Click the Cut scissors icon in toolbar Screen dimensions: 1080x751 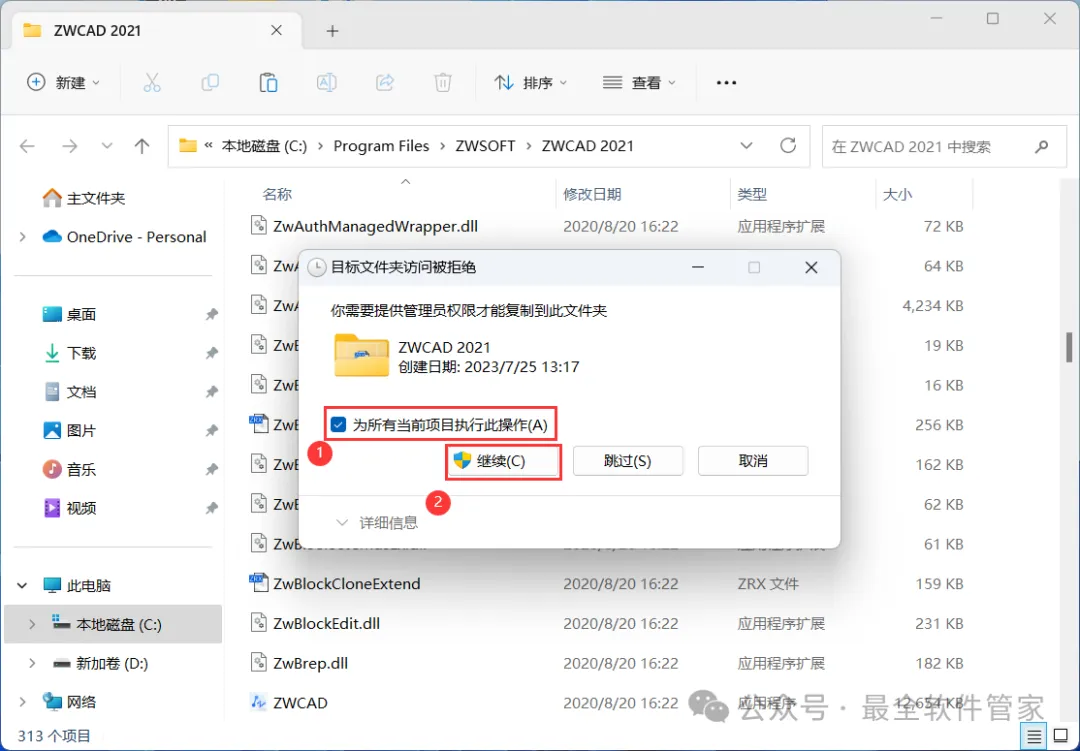(152, 83)
